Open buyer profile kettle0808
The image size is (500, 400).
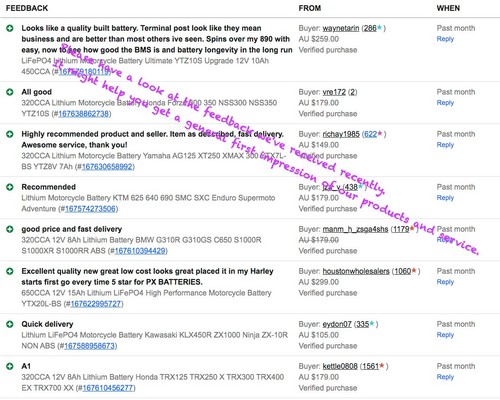coord(340,366)
